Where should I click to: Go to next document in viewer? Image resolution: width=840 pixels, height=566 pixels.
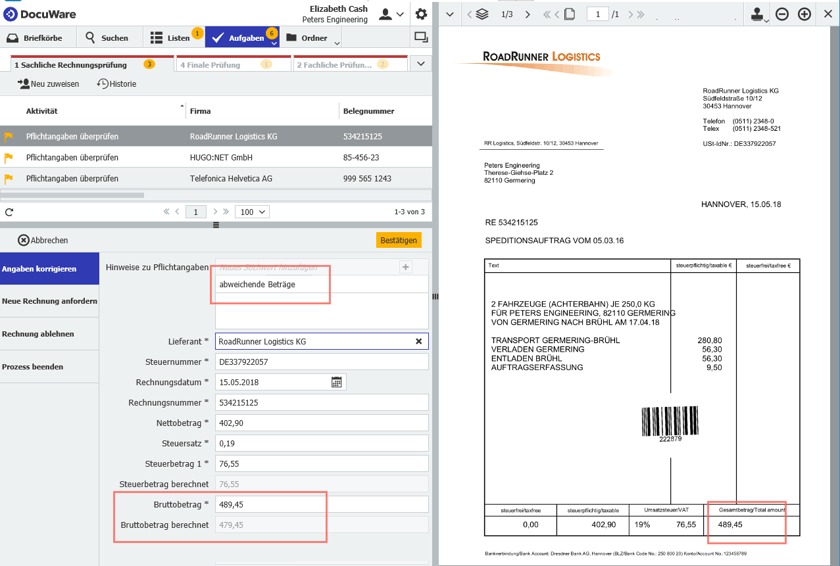[528, 14]
